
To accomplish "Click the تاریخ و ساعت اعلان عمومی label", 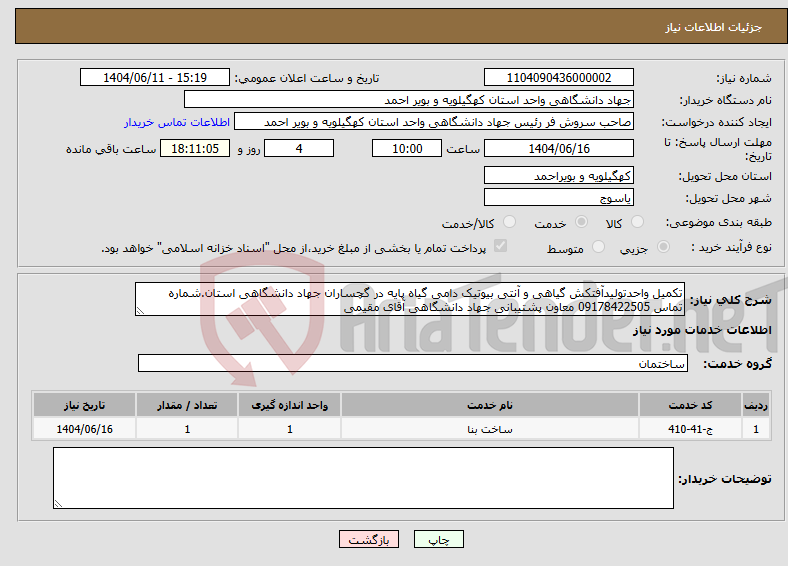I will (x=307, y=78).
